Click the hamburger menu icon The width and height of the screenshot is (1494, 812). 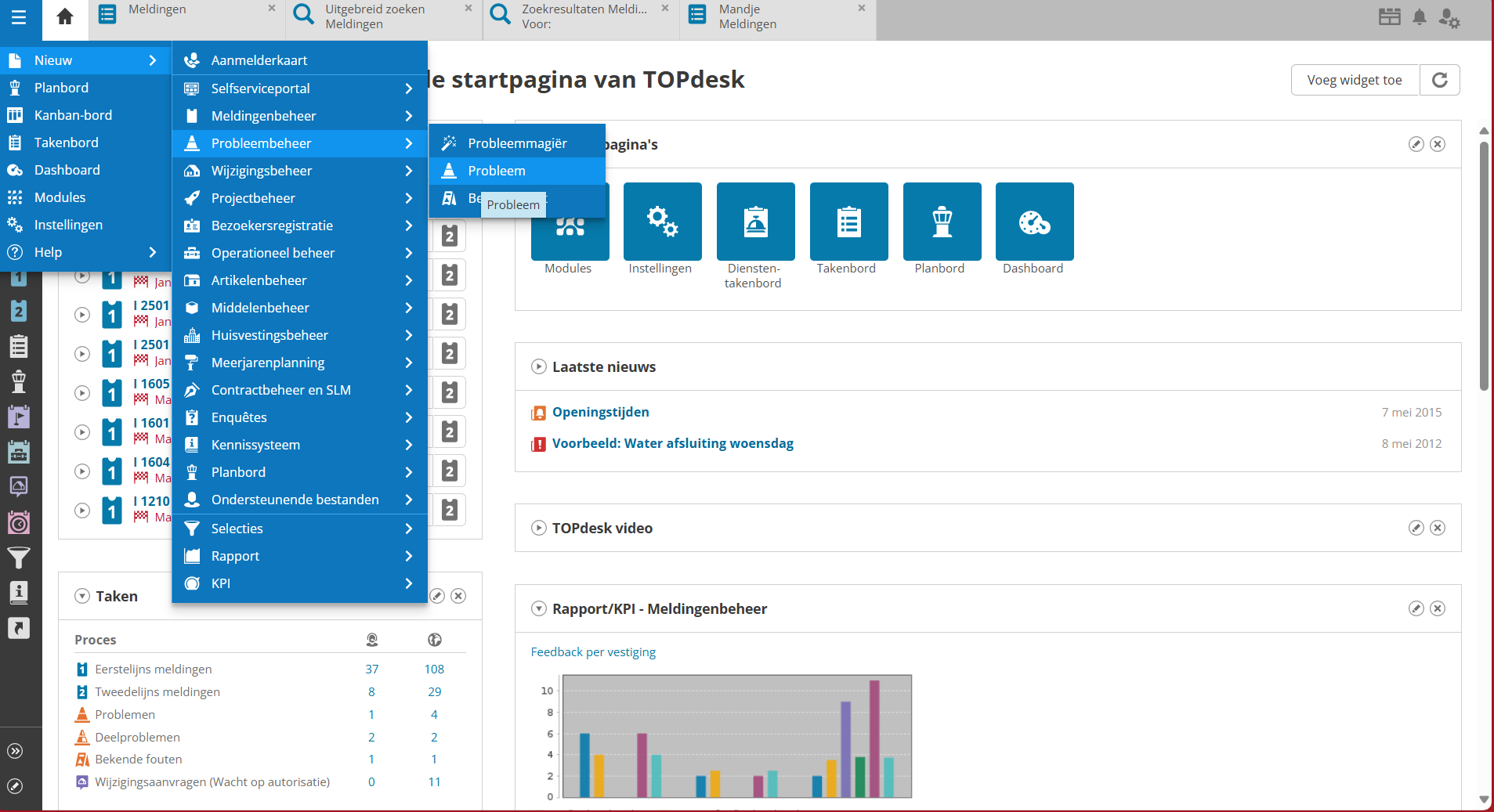19,17
